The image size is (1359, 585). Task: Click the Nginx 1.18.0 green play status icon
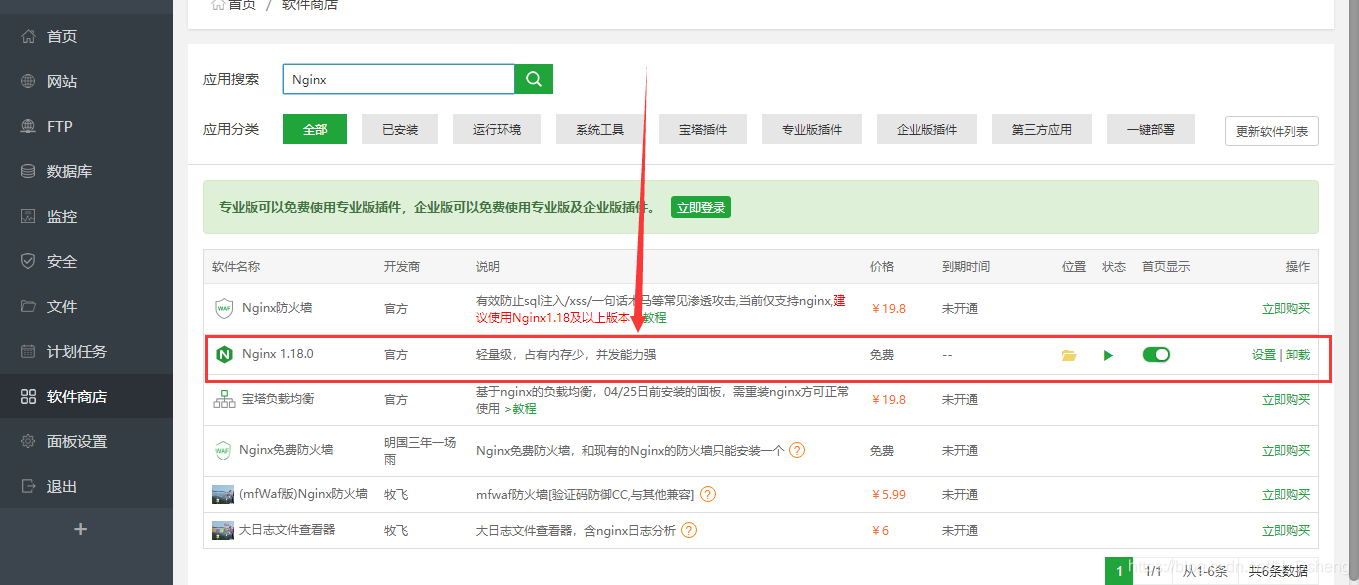1108,355
